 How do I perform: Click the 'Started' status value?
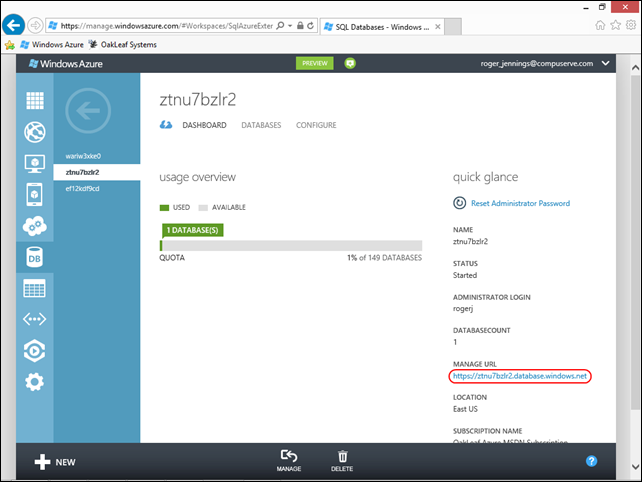pos(465,275)
